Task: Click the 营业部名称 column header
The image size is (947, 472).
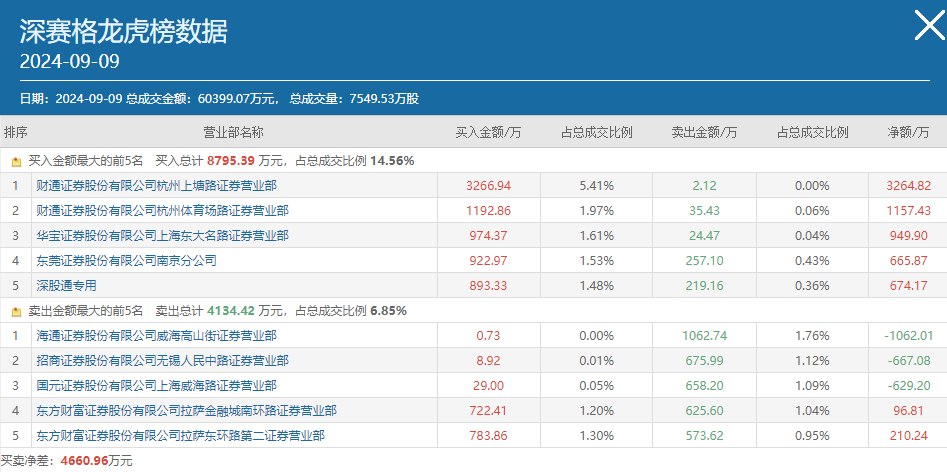Action: point(233,132)
